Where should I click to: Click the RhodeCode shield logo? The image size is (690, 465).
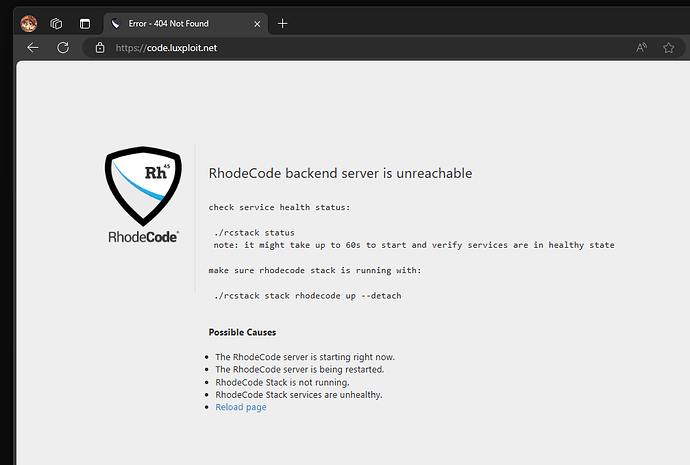(x=143, y=187)
